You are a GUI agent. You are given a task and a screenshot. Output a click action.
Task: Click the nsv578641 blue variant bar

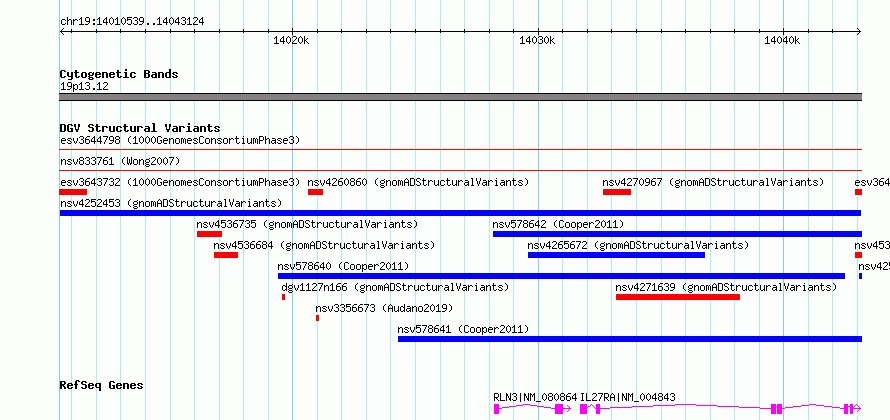point(630,339)
